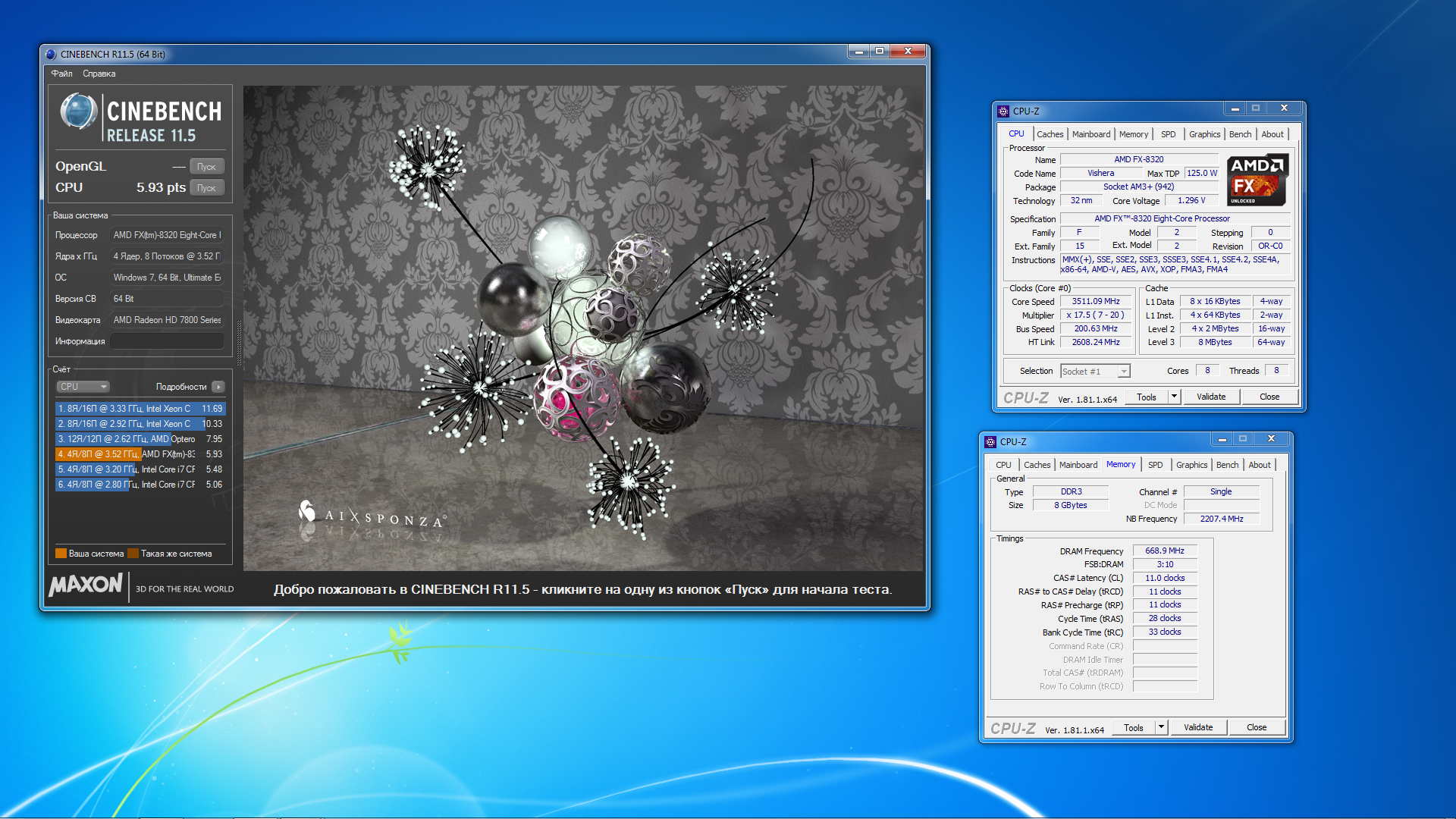Switch to Caches tab in lower CPU-Z
The width and height of the screenshot is (1456, 819).
coord(1037,465)
